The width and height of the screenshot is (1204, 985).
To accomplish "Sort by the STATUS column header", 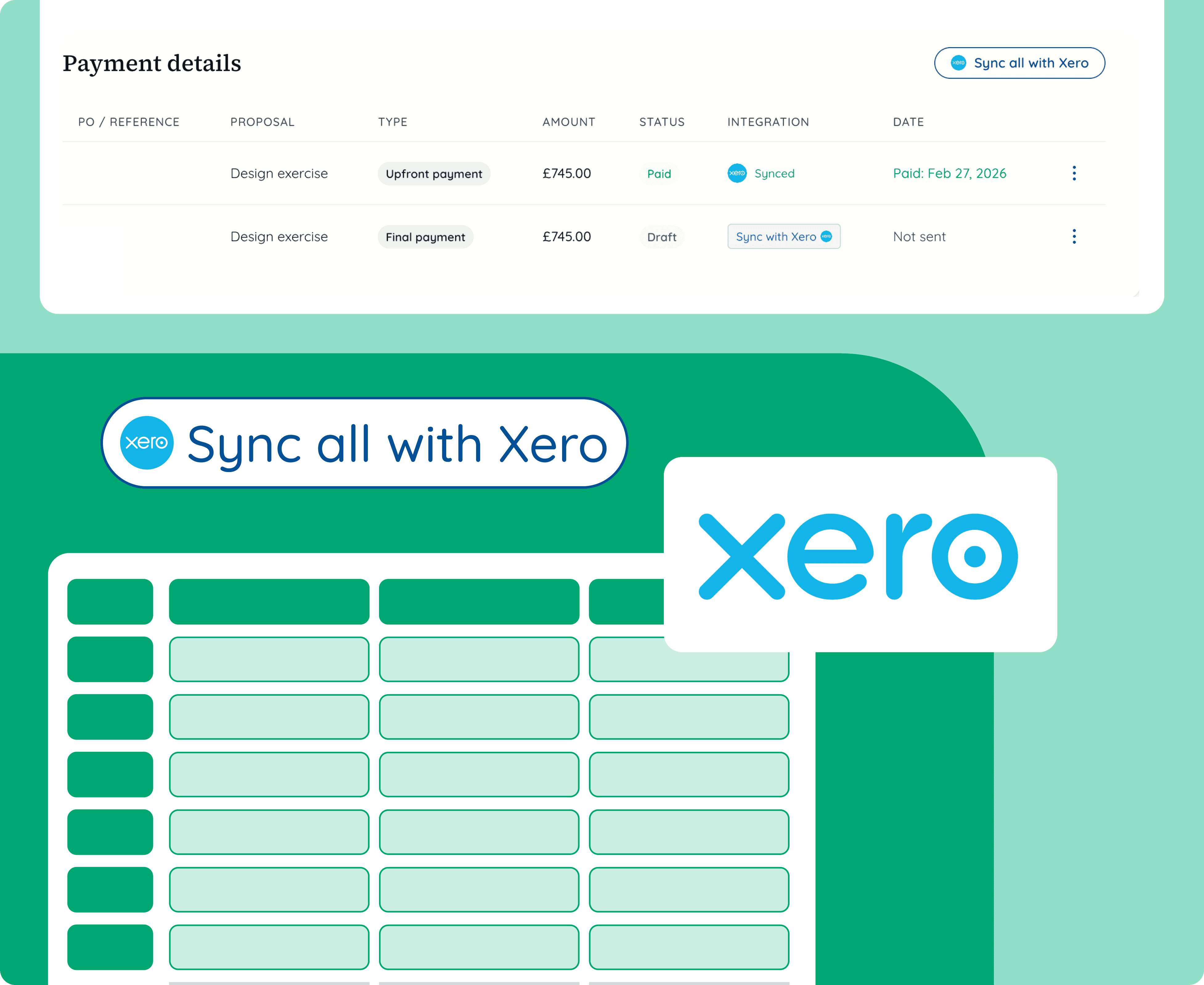I will (x=662, y=122).
